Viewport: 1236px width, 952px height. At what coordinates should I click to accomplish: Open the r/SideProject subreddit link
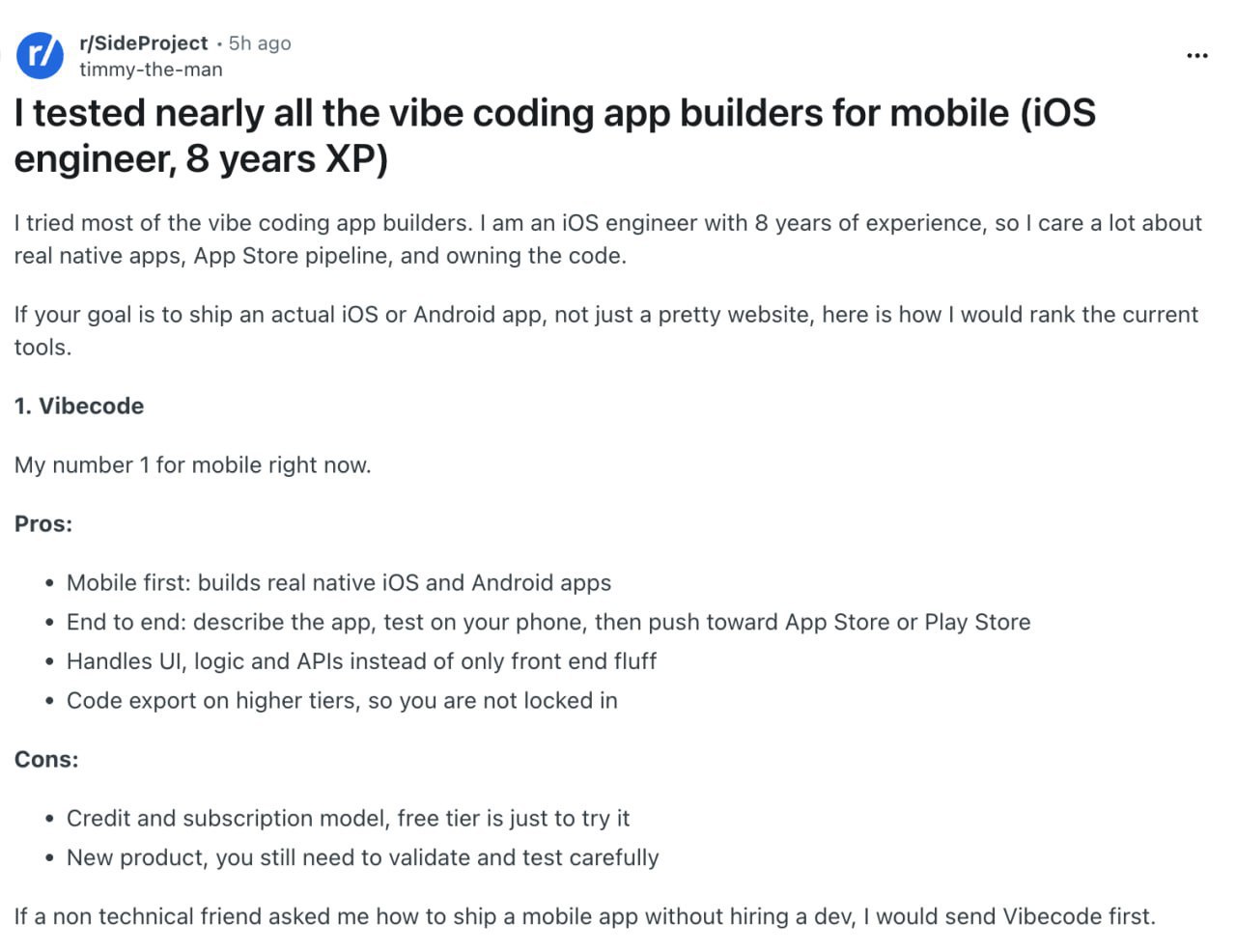[143, 43]
